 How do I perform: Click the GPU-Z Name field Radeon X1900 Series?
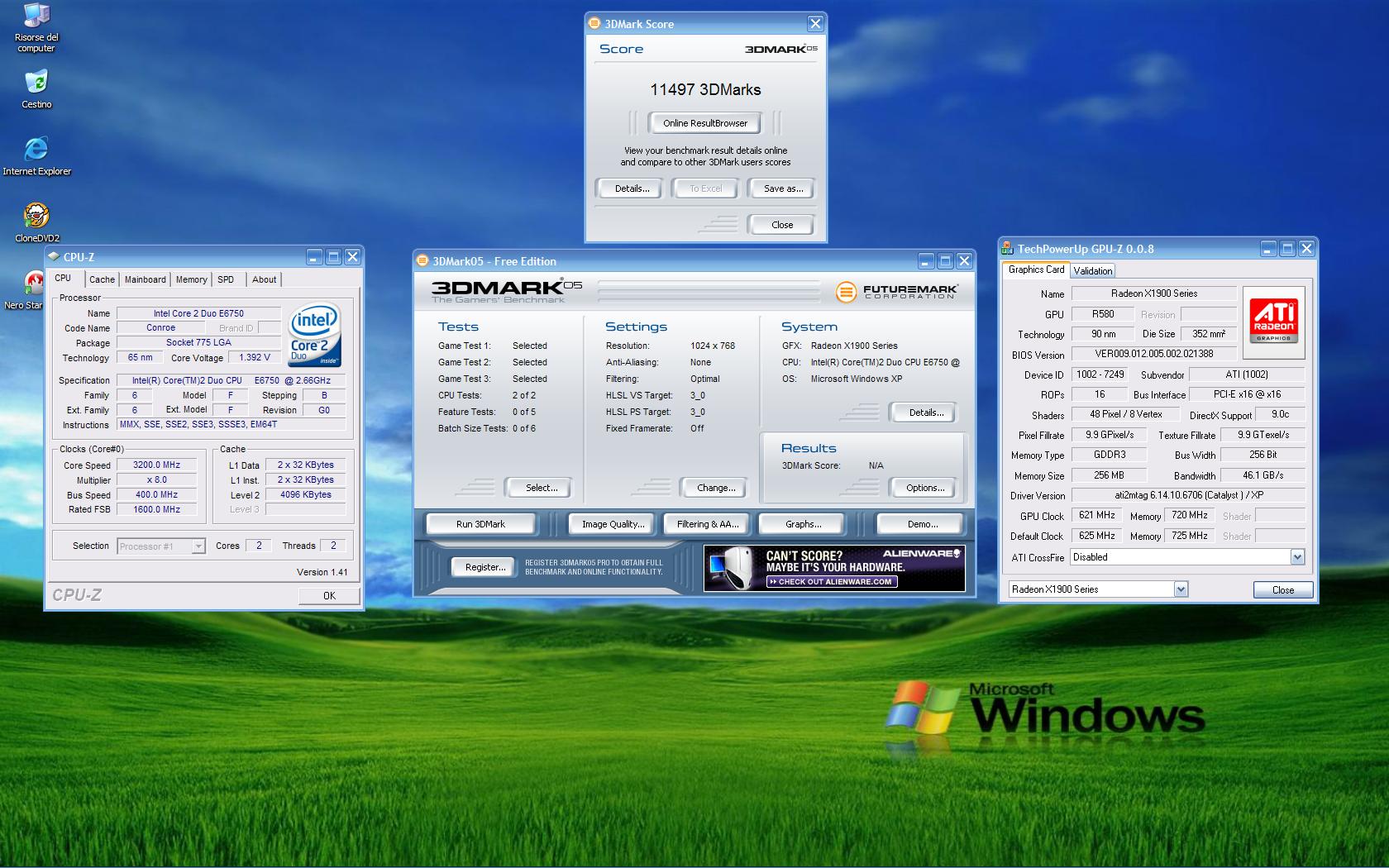point(1153,293)
